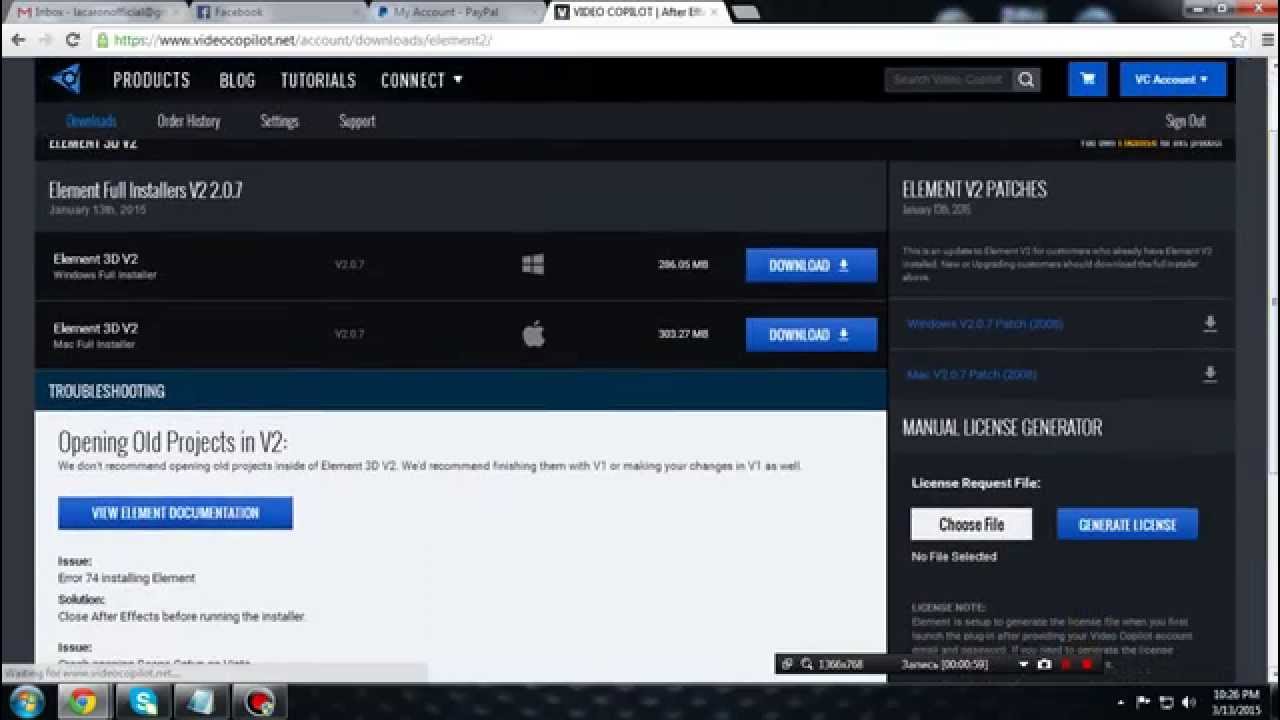Click the Choose File button

971,524
